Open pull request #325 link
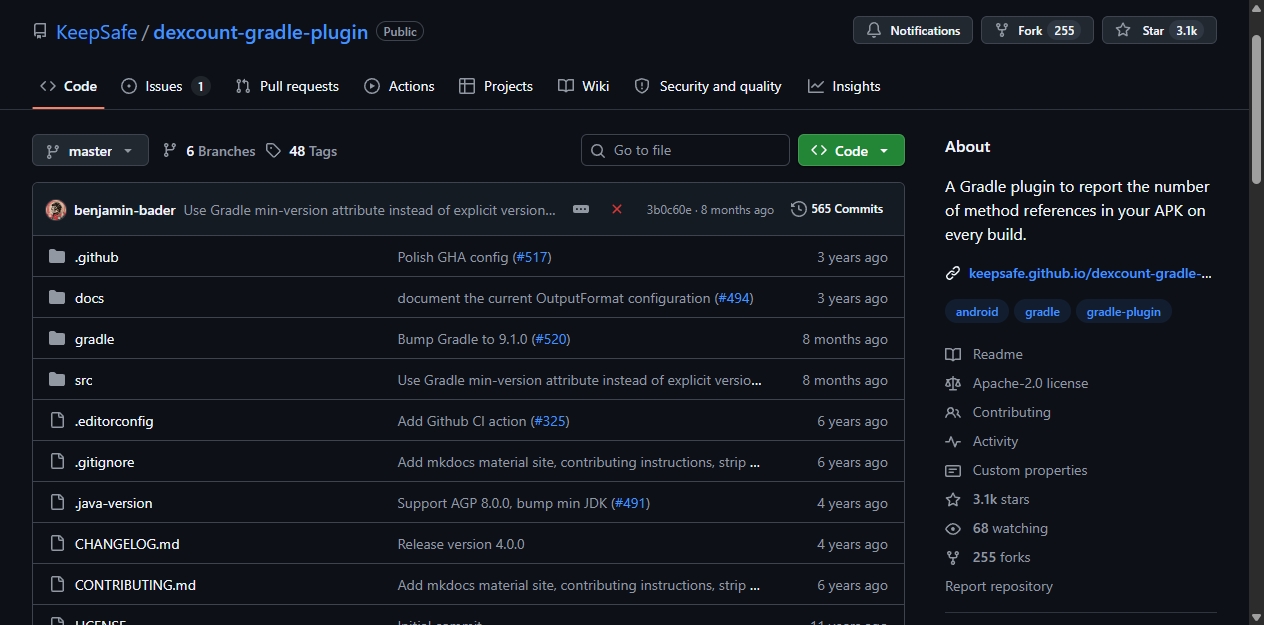Viewport: 1264px width, 625px height. 550,421
